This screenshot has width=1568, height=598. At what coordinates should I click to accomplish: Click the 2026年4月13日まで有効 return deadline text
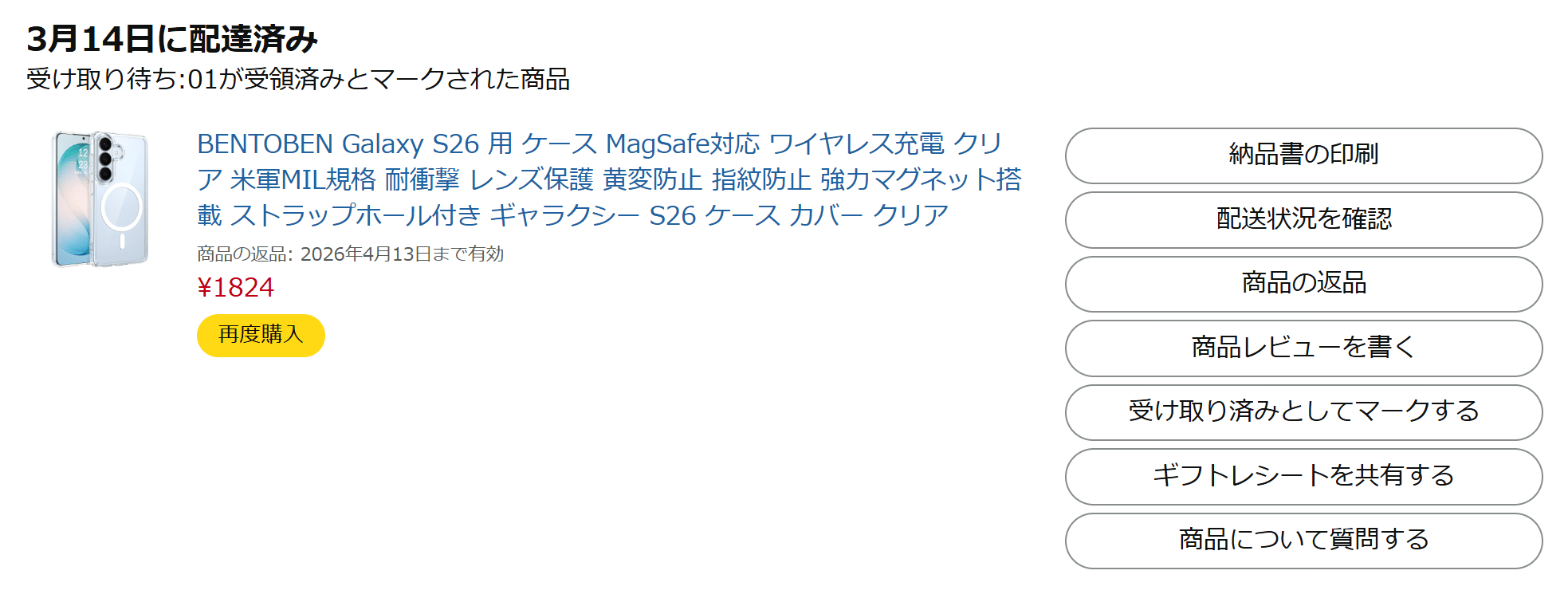(x=402, y=254)
